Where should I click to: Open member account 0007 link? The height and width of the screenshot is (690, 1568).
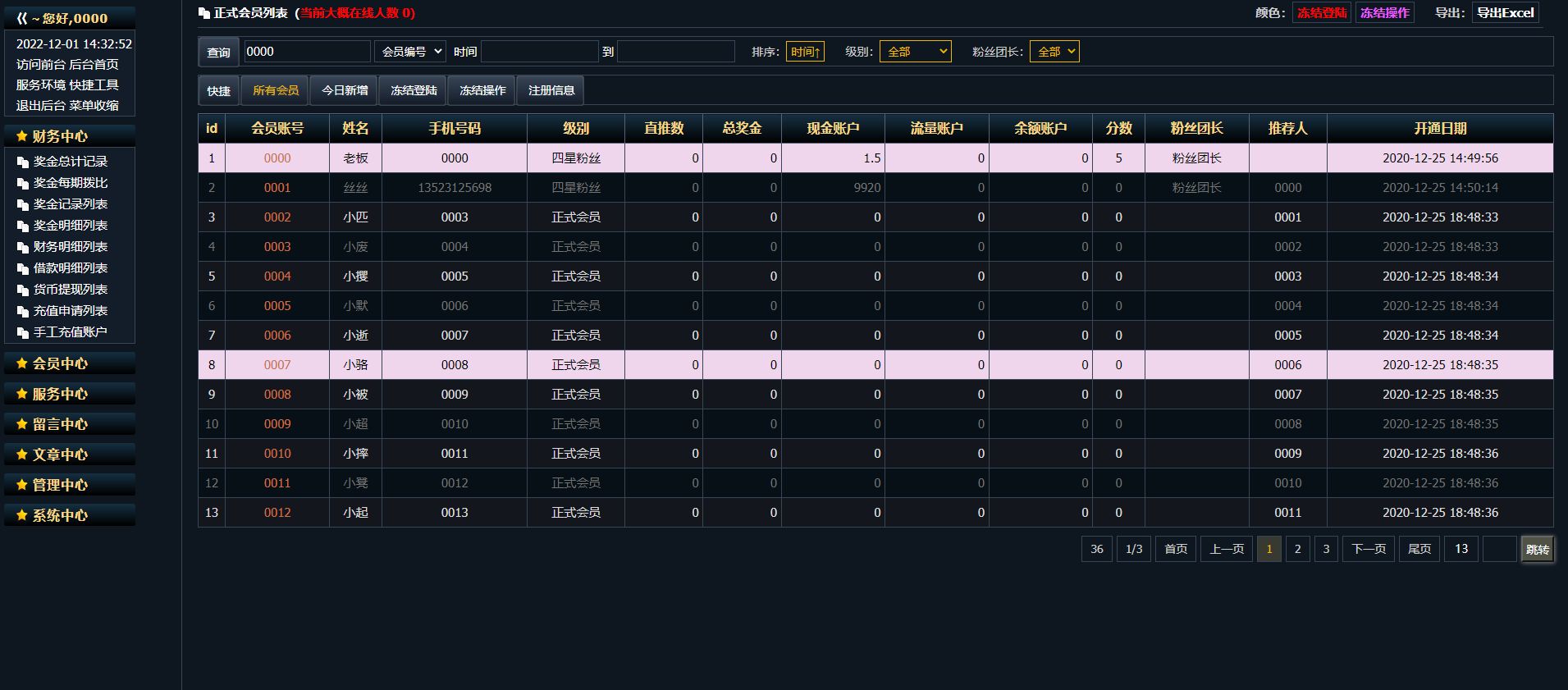point(277,365)
